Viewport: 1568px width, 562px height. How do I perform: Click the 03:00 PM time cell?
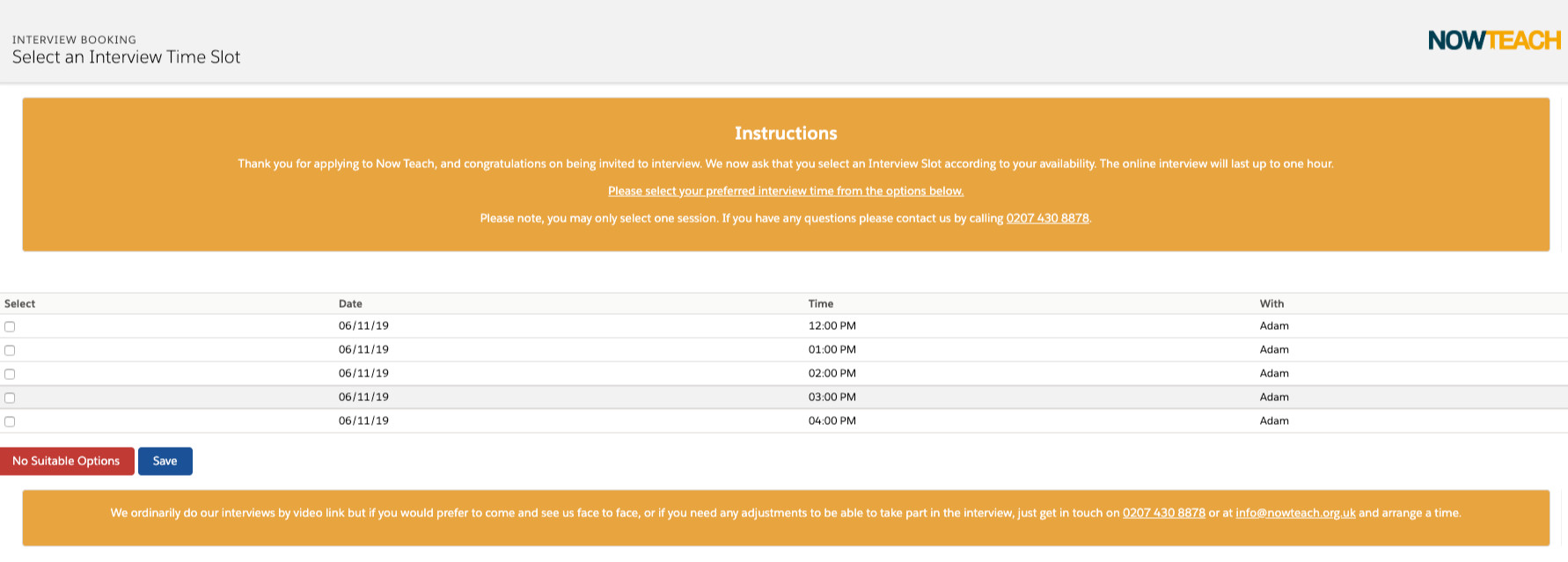(832, 397)
